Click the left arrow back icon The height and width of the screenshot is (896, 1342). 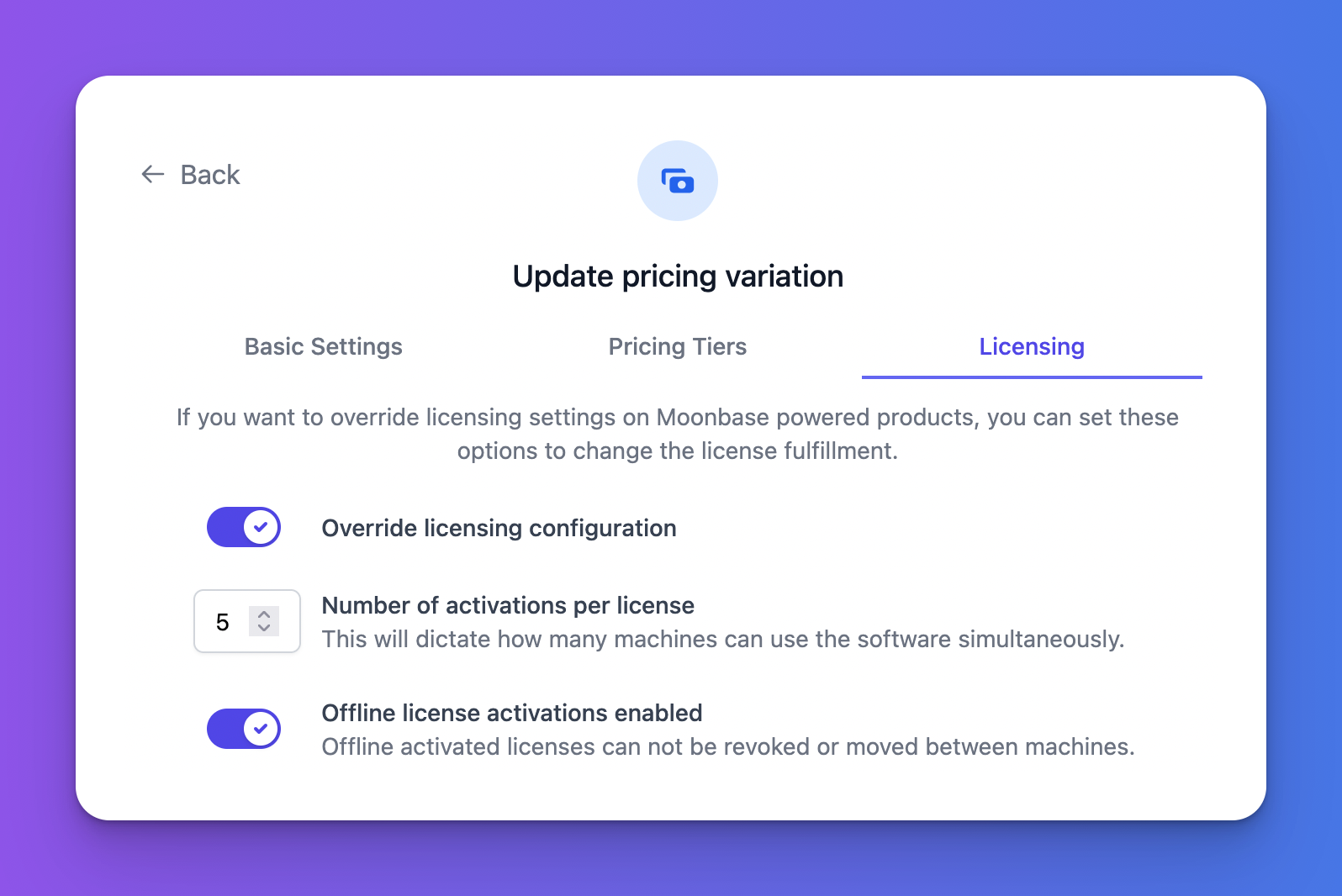[152, 174]
